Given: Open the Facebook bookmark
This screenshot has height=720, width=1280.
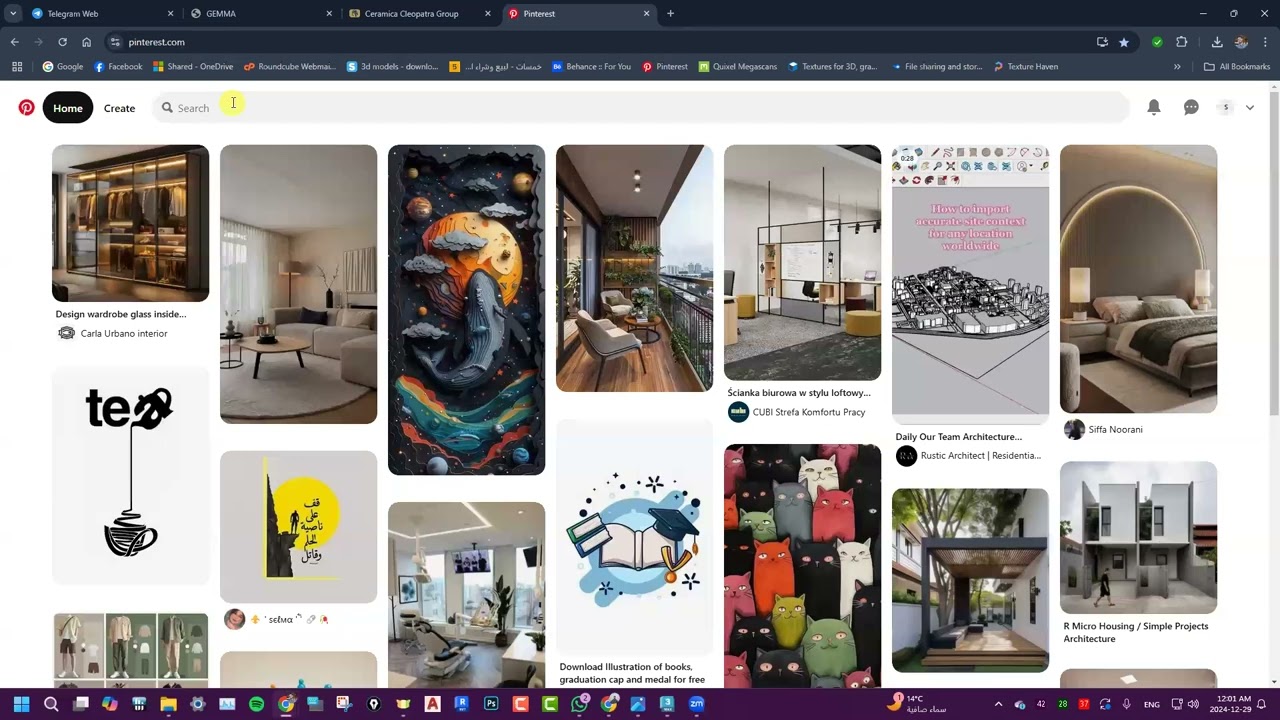Looking at the screenshot, I should click(118, 67).
